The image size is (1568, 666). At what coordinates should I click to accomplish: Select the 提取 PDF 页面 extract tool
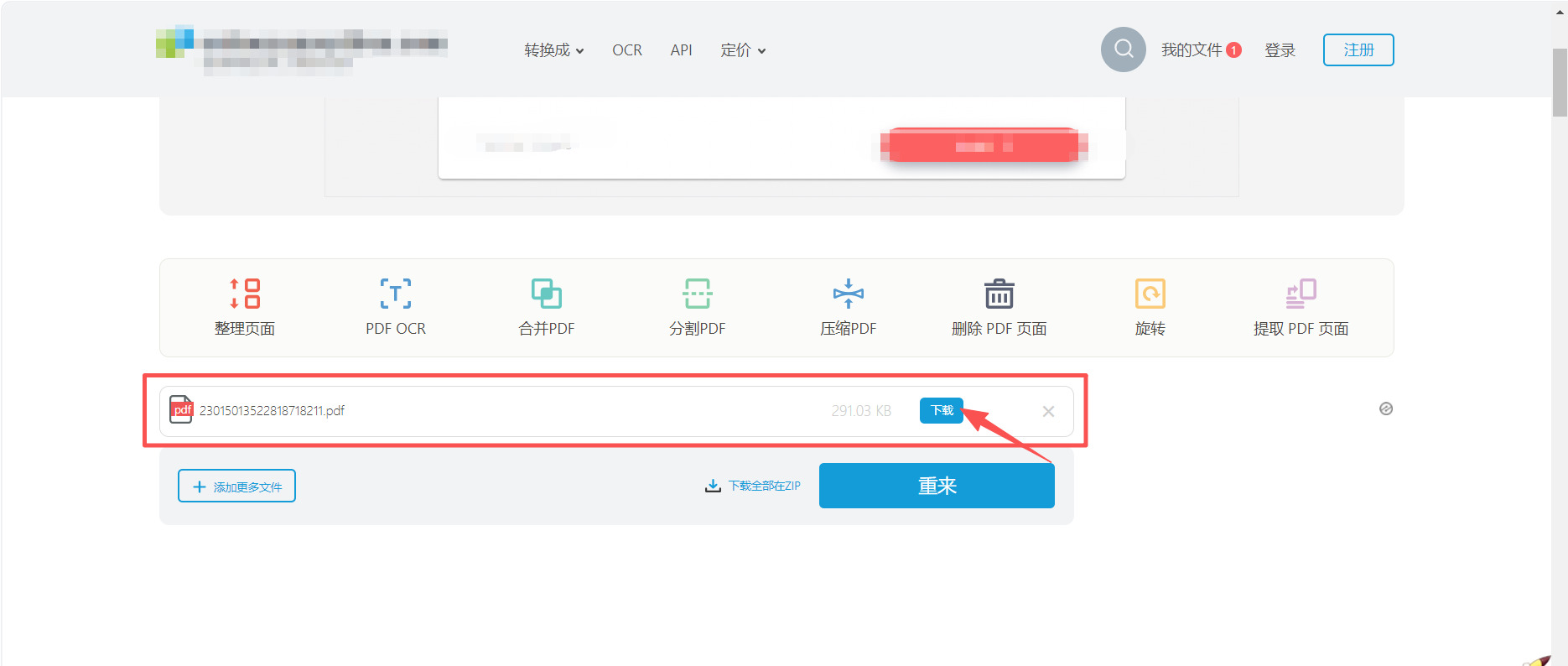pos(1301,307)
